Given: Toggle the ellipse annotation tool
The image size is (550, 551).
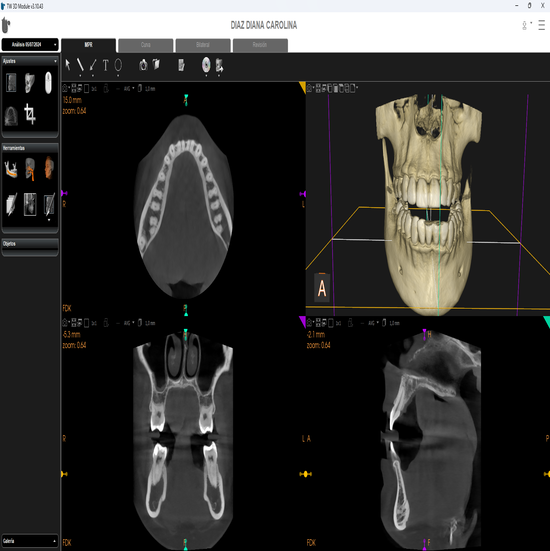Looking at the screenshot, I should point(118,65).
